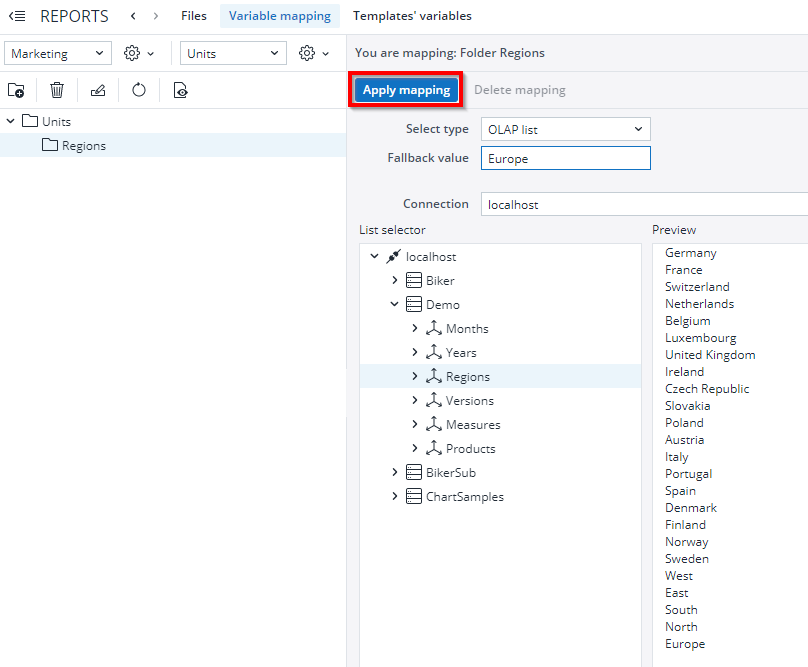Open settings gear next to Units selector
Viewport: 808px width, 667px height.
click(305, 52)
